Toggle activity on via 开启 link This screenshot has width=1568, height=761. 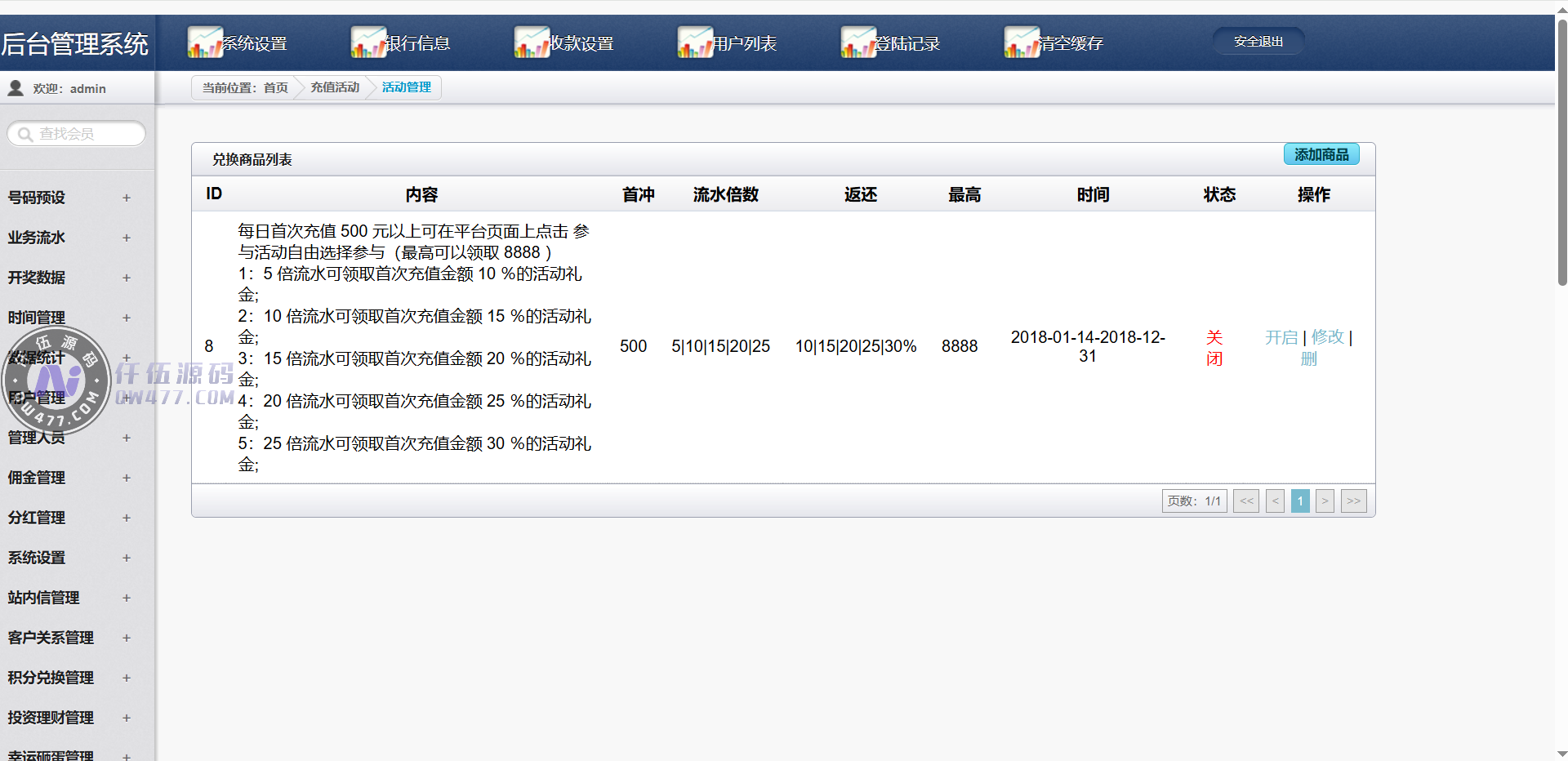(x=1281, y=337)
